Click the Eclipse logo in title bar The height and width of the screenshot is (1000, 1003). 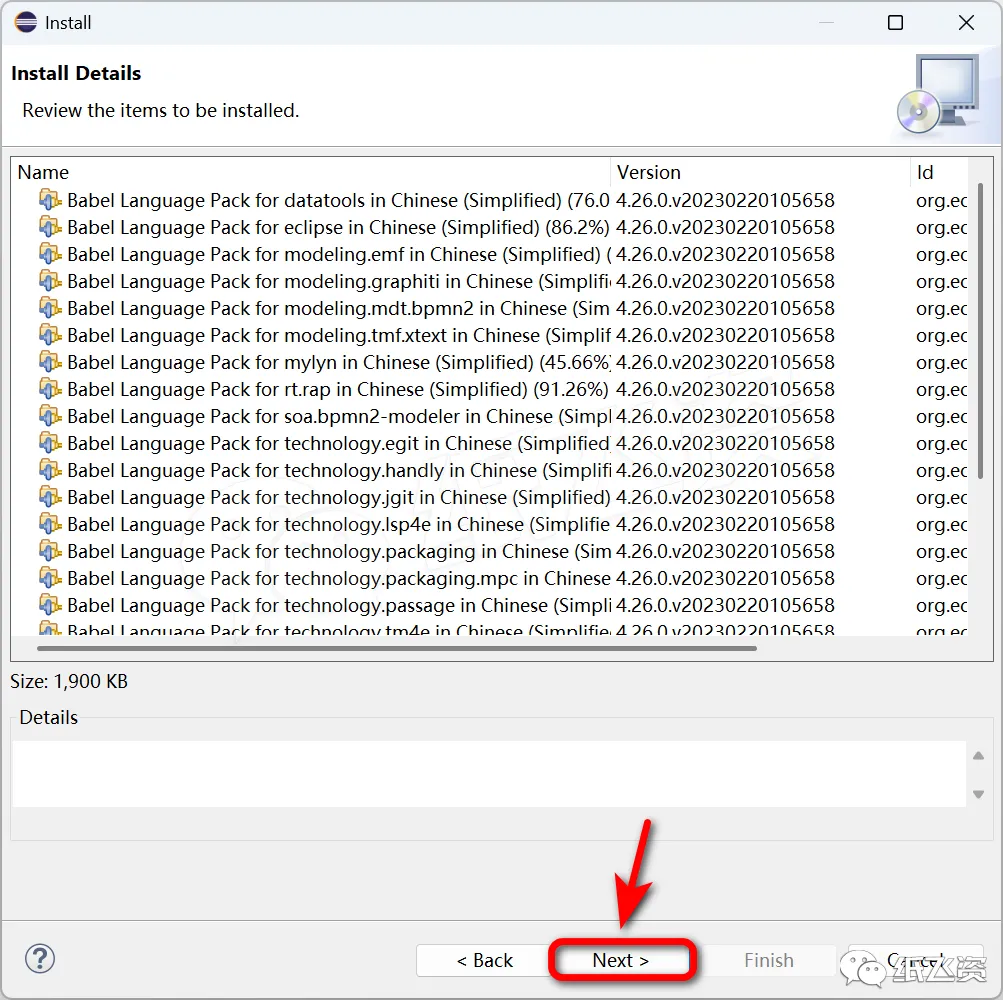click(26, 22)
